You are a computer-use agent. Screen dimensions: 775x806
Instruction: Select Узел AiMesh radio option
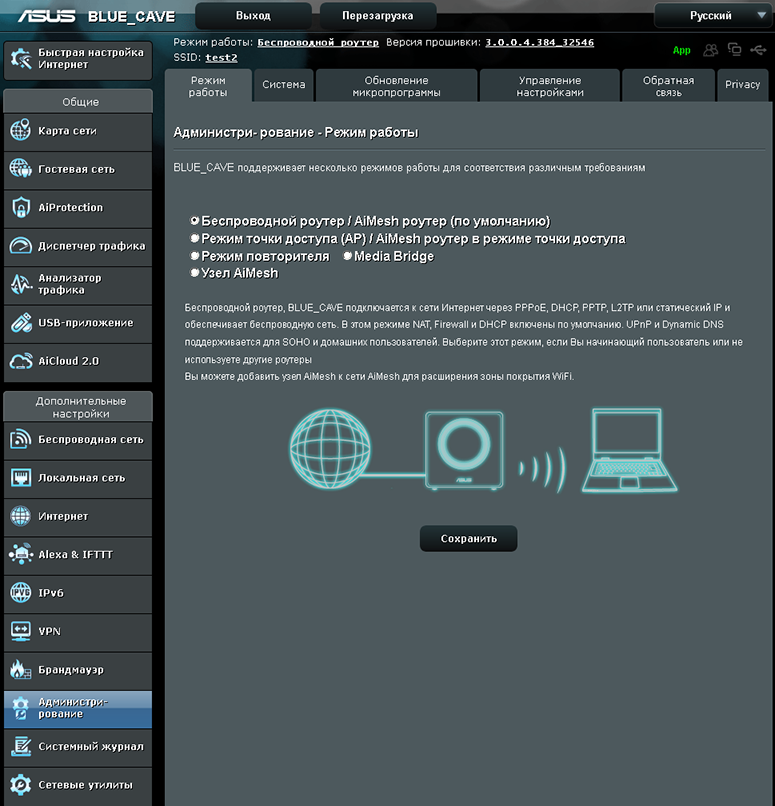[x=195, y=272]
